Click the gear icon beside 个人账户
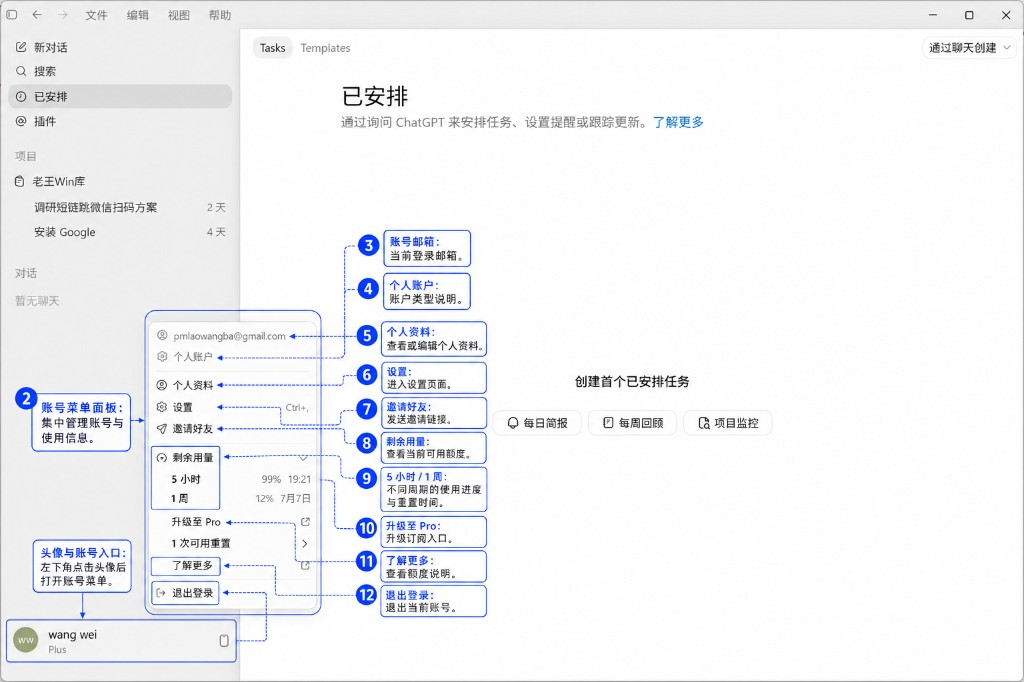Viewport: 1024px width, 682px height. coord(162,357)
